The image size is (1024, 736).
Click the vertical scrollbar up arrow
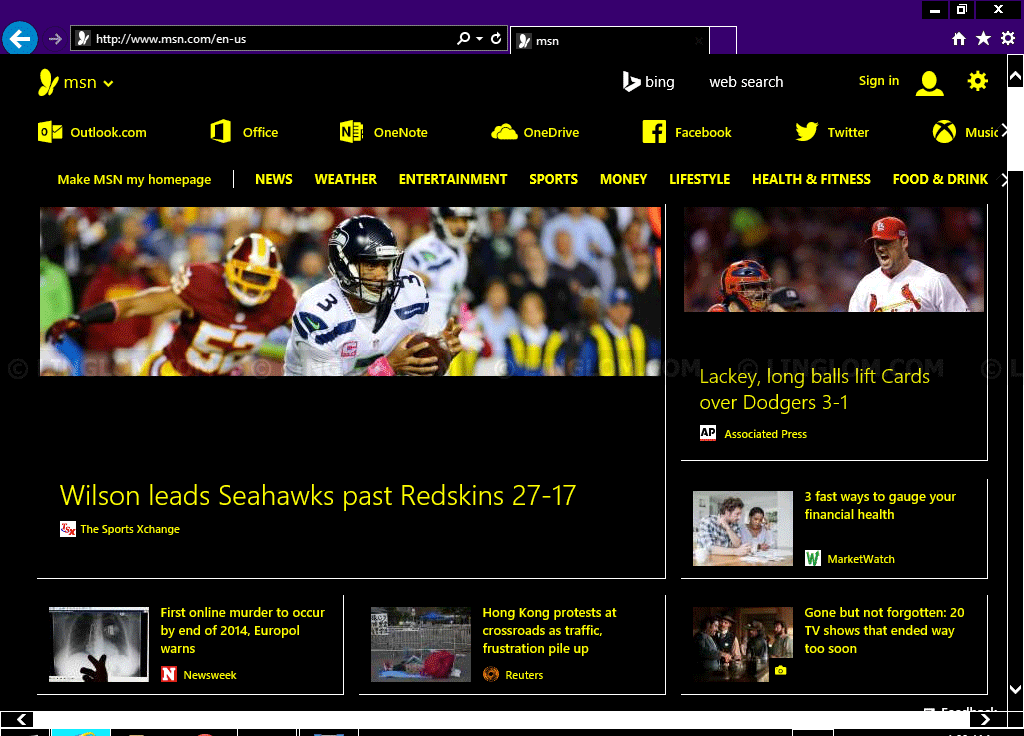[x=1015, y=77]
